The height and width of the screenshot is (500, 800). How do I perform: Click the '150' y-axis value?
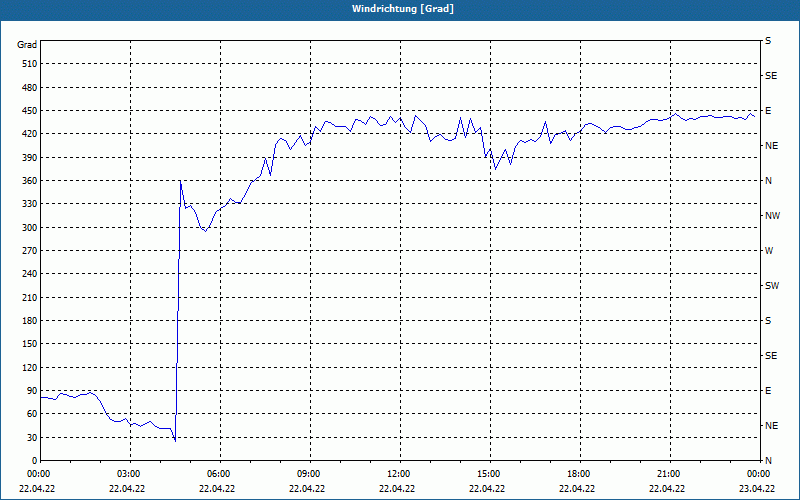tap(30, 344)
